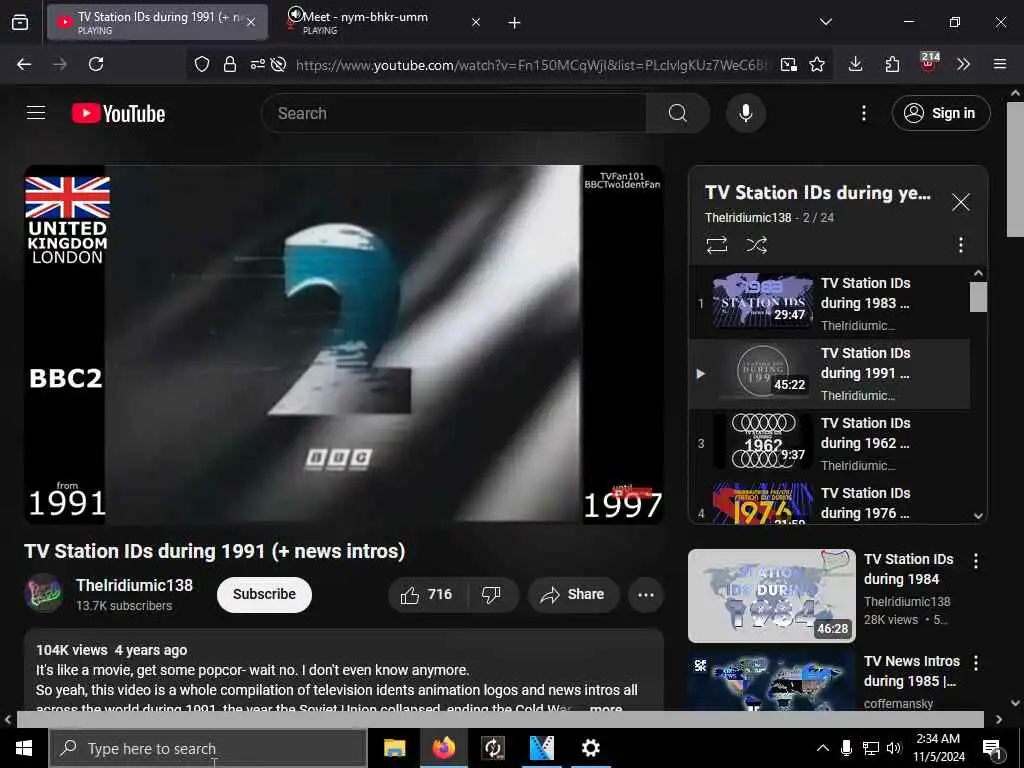Start voice search with microphone icon

point(745,113)
